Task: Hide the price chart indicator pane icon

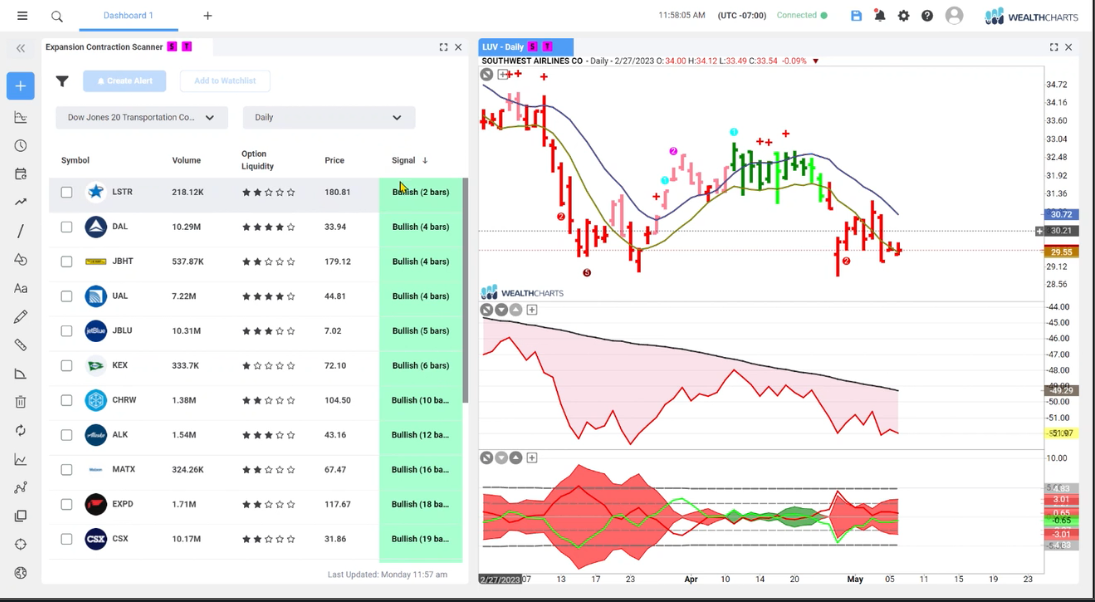Action: (487, 74)
